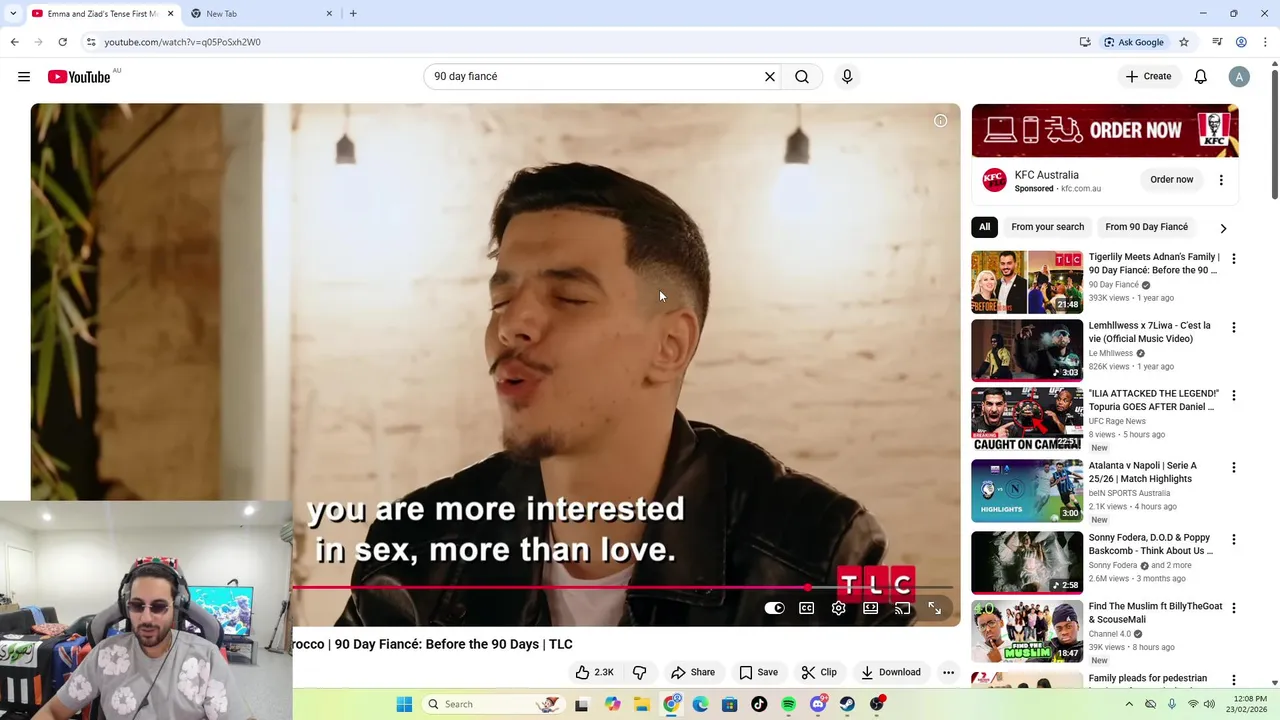Start voice search with the microphone
Viewport: 1280px width, 720px height.
click(x=847, y=76)
